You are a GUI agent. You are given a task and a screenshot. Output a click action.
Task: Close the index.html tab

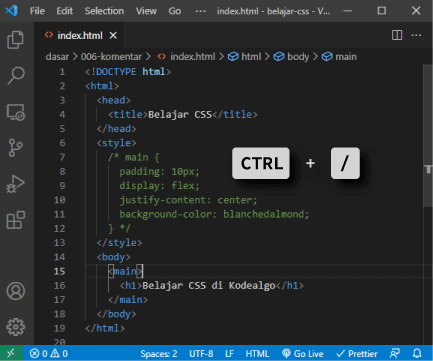pos(113,35)
